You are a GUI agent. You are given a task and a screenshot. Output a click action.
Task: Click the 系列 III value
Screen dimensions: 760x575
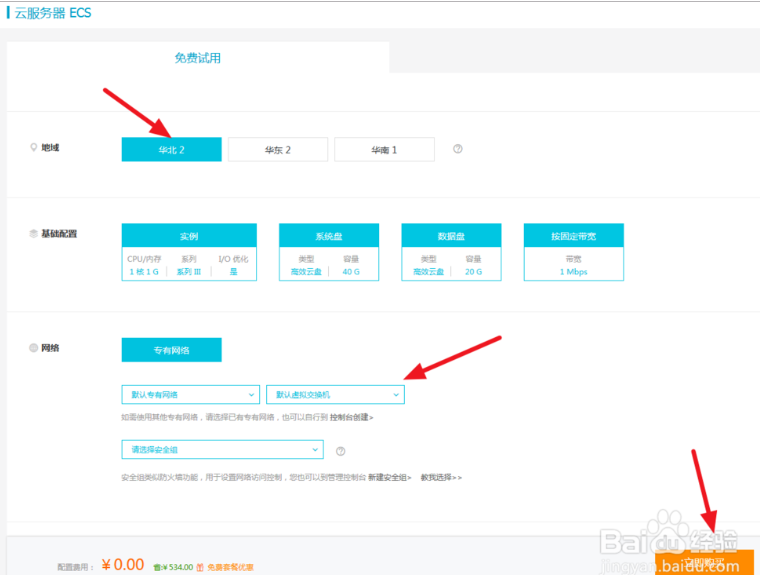(189, 272)
